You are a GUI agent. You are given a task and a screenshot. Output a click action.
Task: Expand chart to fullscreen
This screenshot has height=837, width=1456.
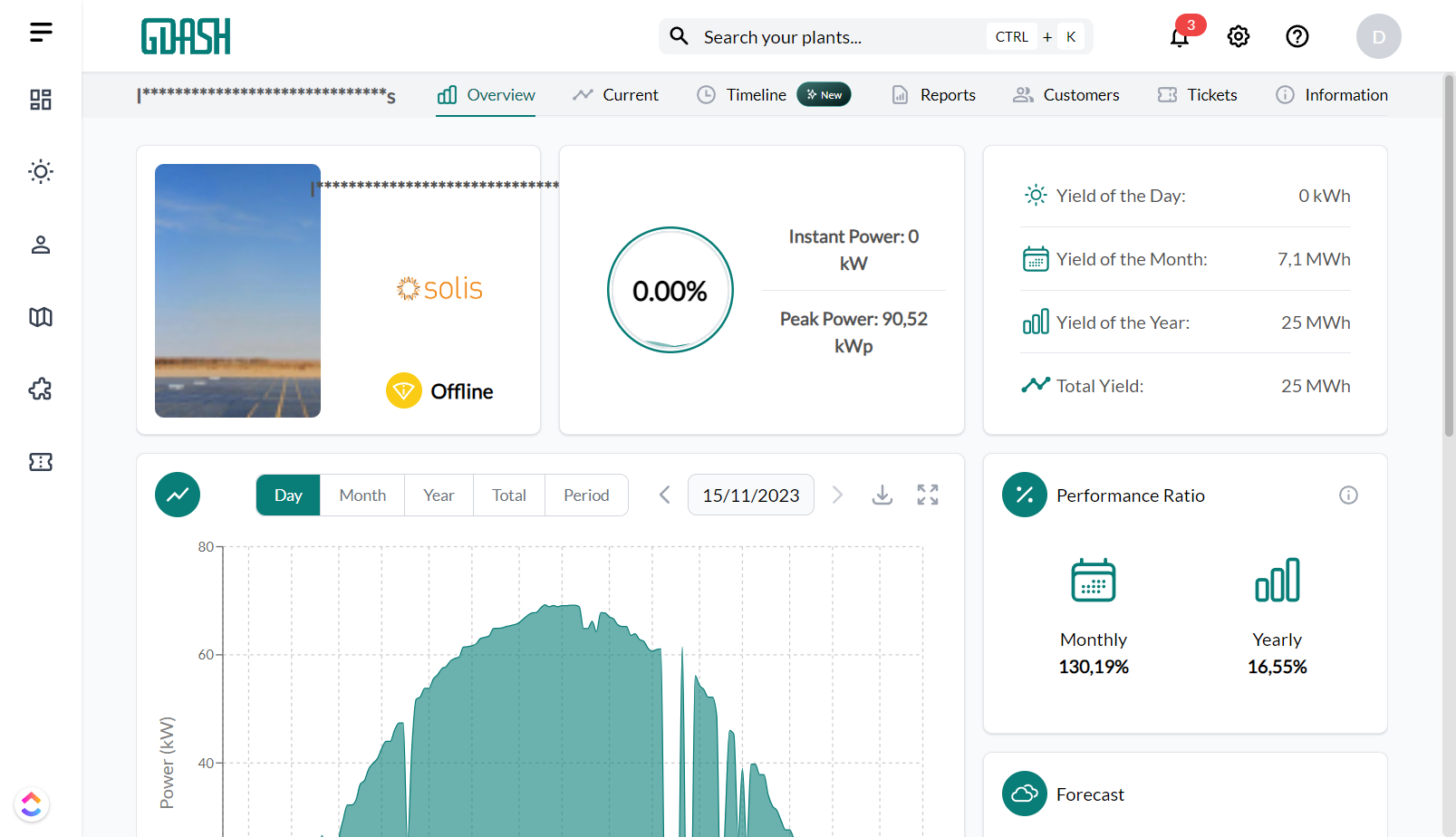[928, 495]
